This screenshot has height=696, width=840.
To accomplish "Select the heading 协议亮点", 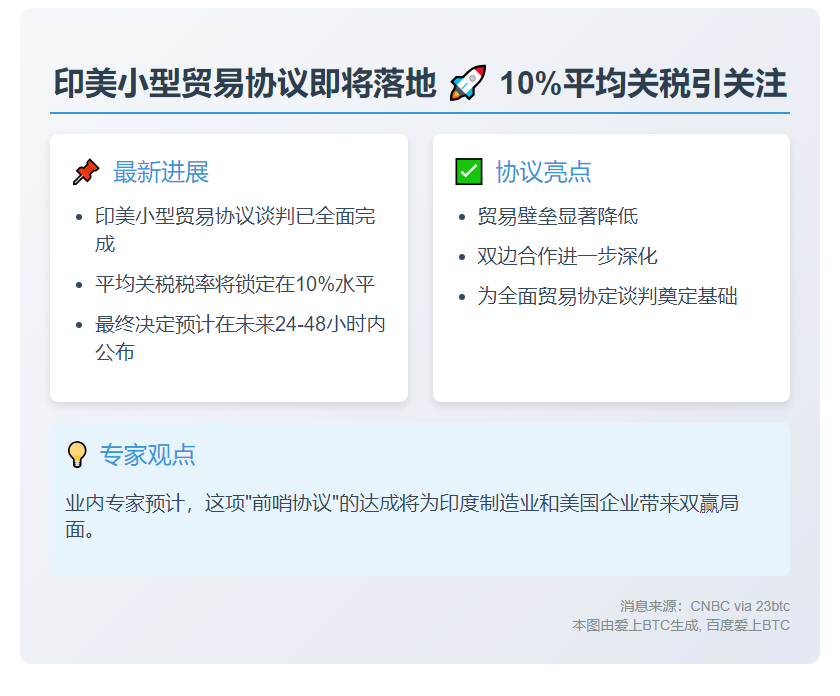I will 543,172.
